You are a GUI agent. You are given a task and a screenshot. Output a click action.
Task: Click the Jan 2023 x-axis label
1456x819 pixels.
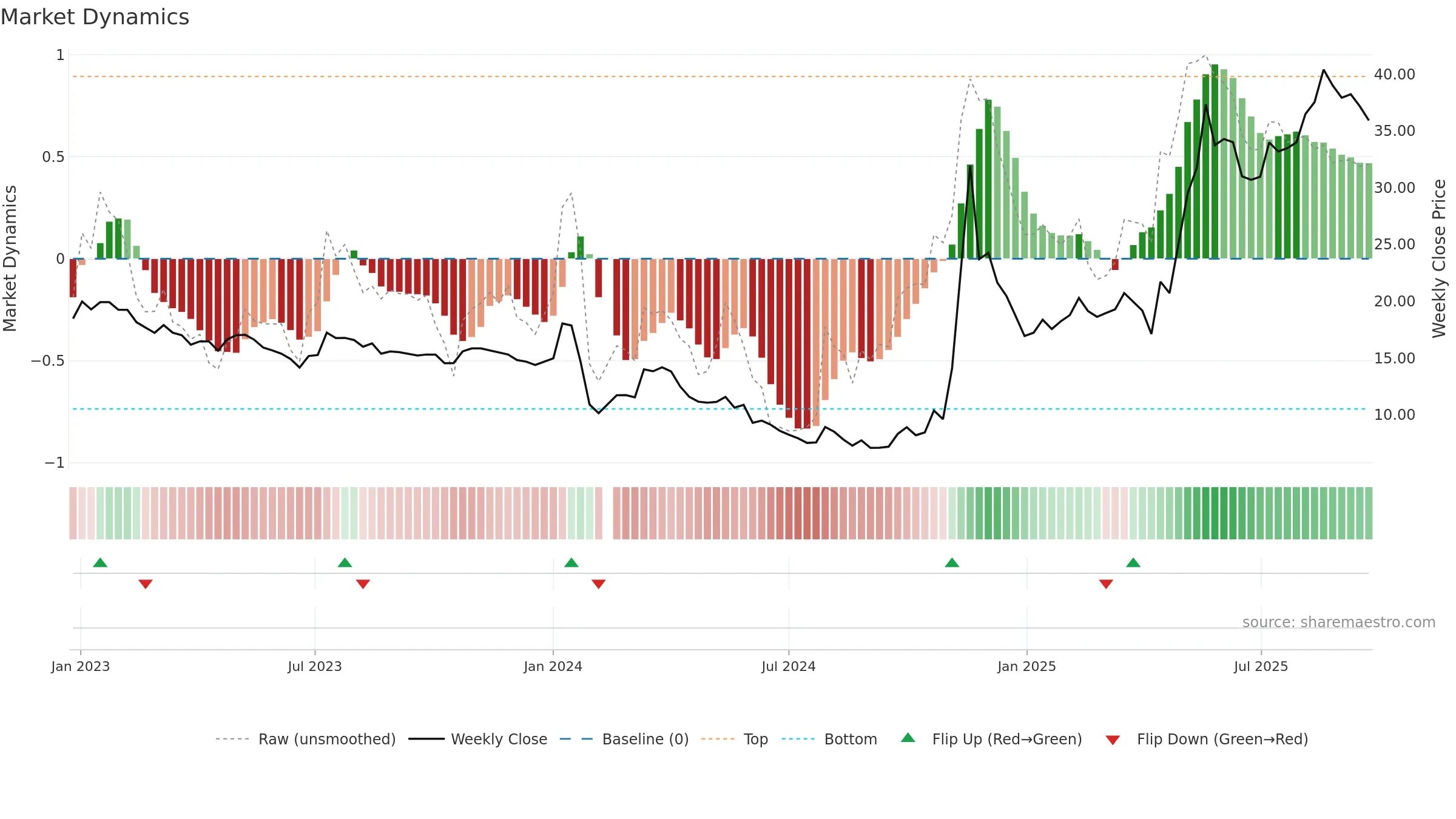point(81,666)
